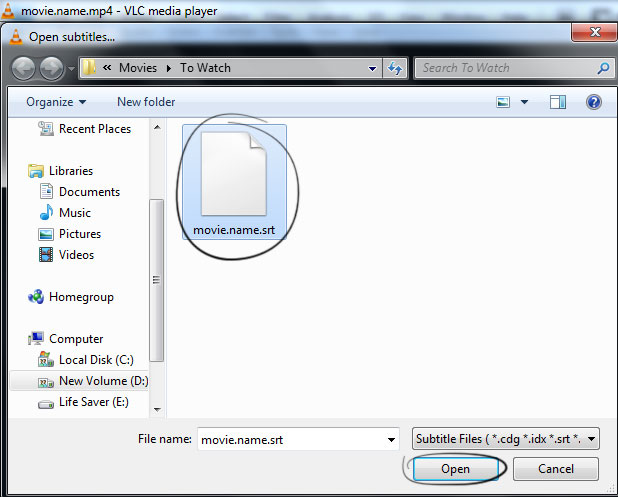Image resolution: width=618 pixels, height=497 pixels.
Task: Toggle the preview pane icon
Action: tap(558, 102)
